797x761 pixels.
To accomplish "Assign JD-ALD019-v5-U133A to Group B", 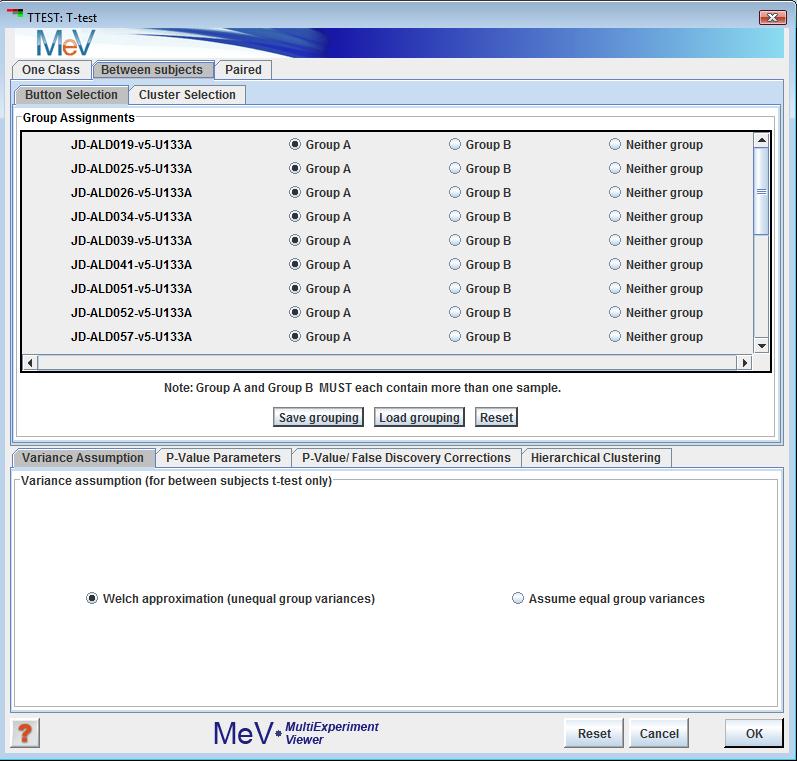I will click(456, 145).
